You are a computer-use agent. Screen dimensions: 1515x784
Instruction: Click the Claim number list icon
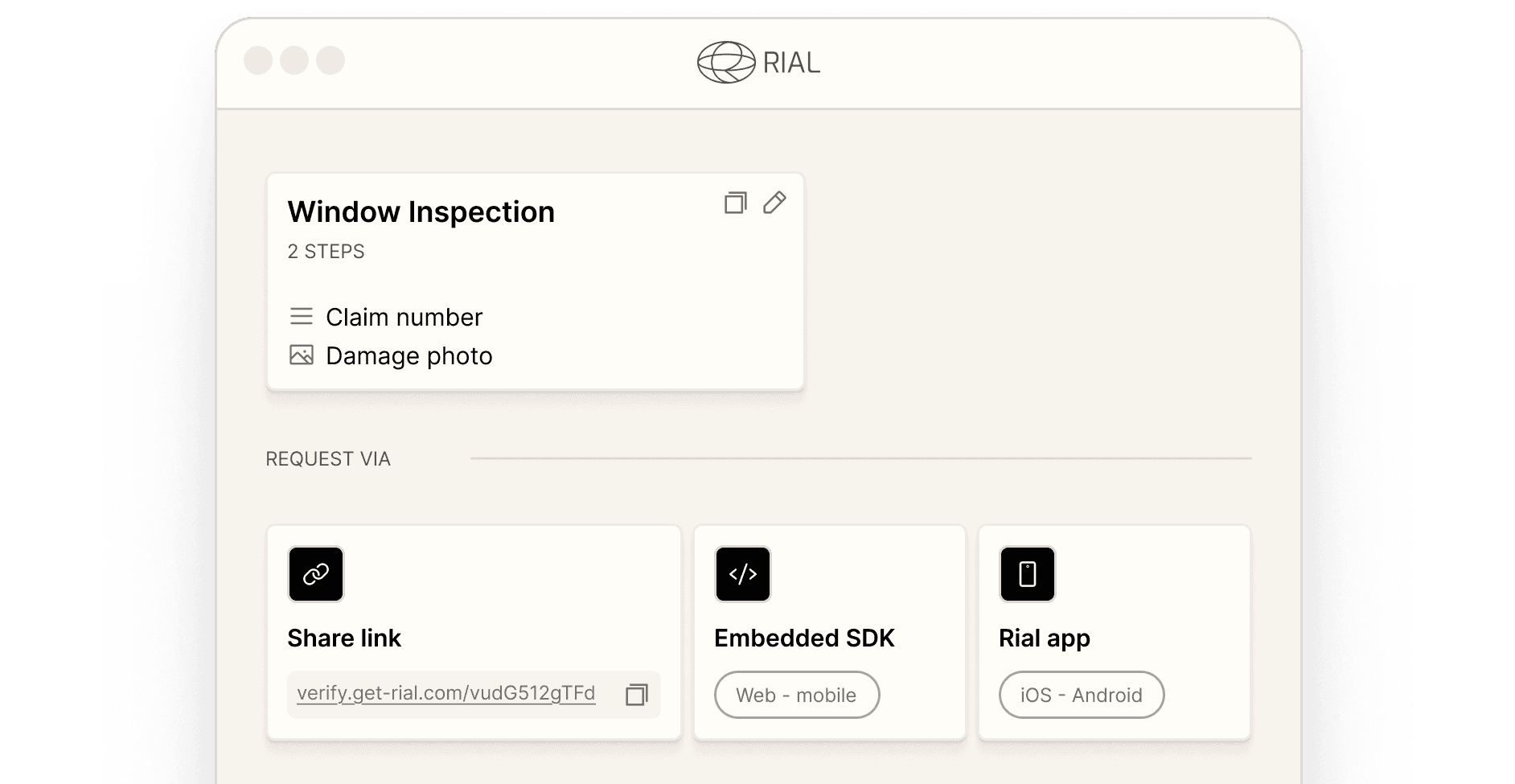(302, 317)
